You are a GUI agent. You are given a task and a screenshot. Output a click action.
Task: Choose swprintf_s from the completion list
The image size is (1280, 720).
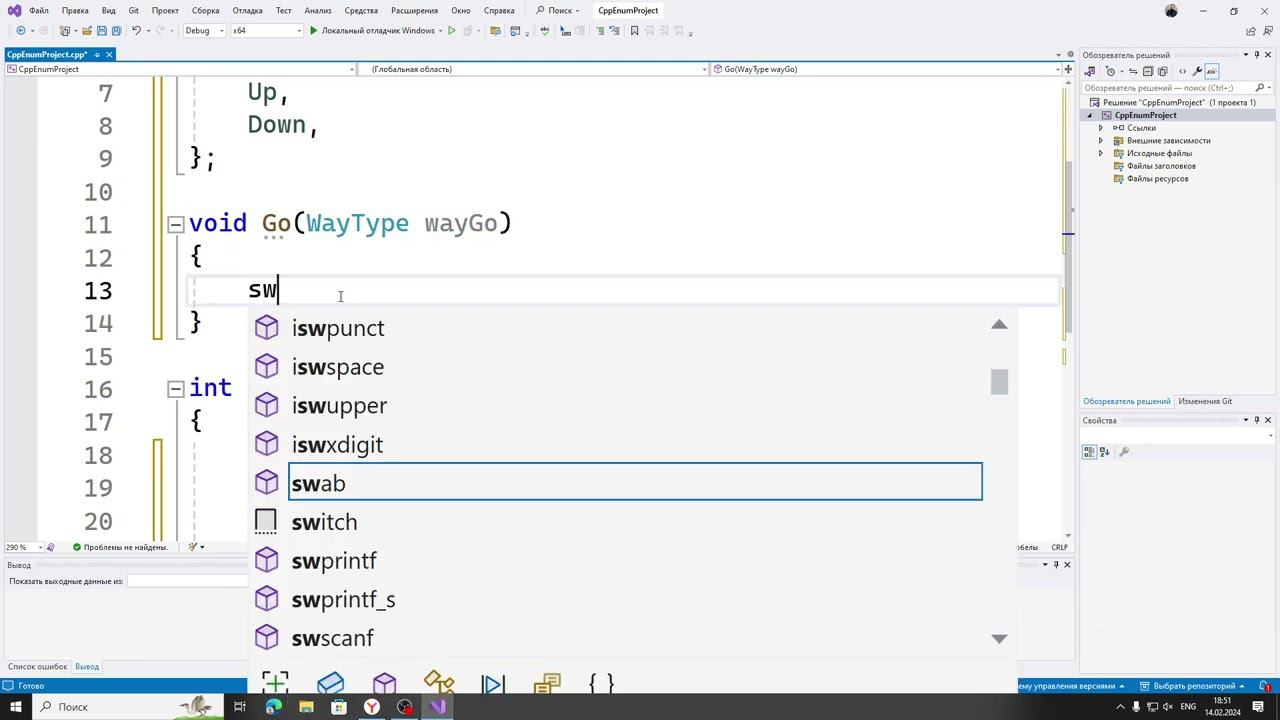click(x=343, y=600)
